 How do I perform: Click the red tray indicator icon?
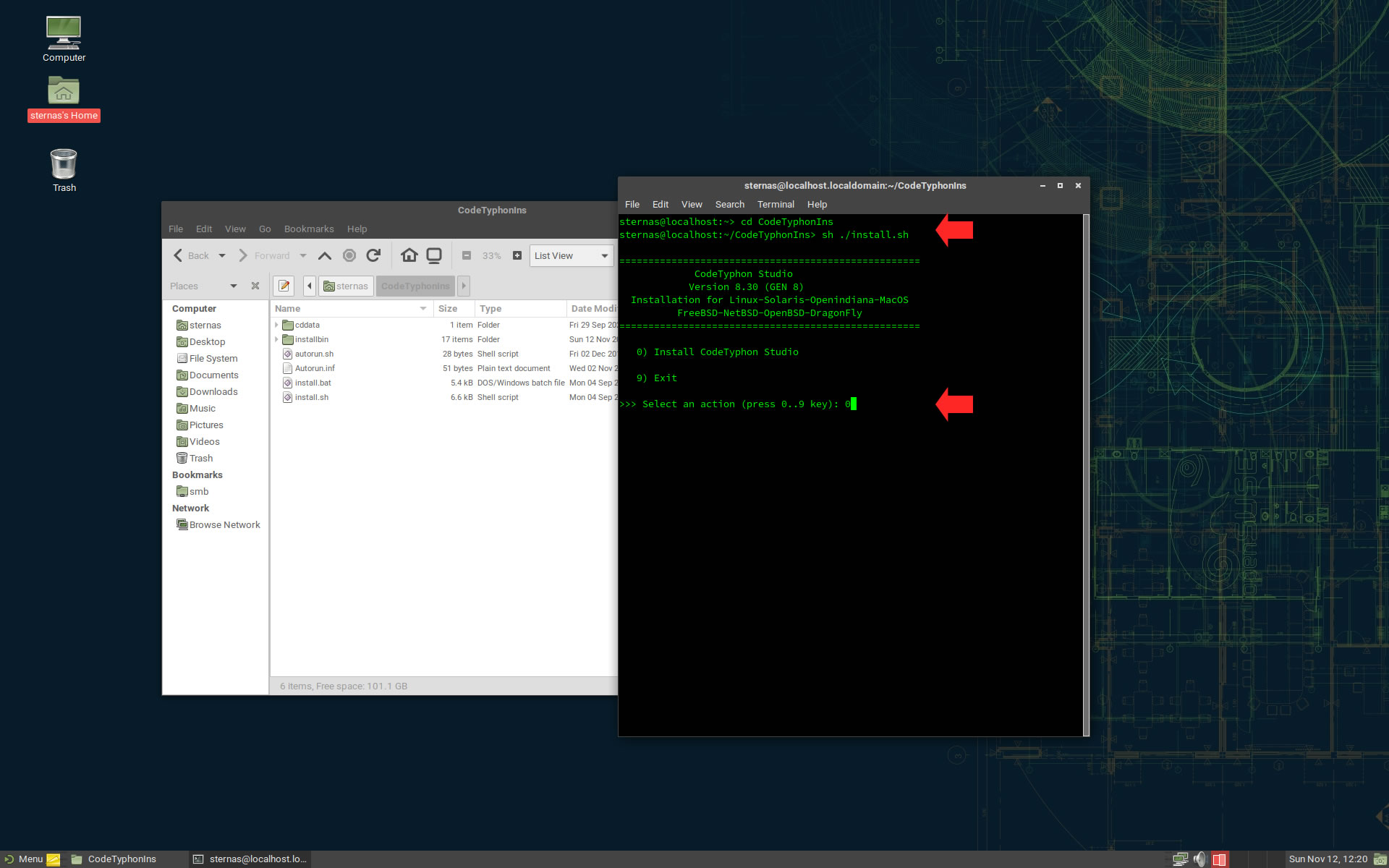click(x=1220, y=859)
